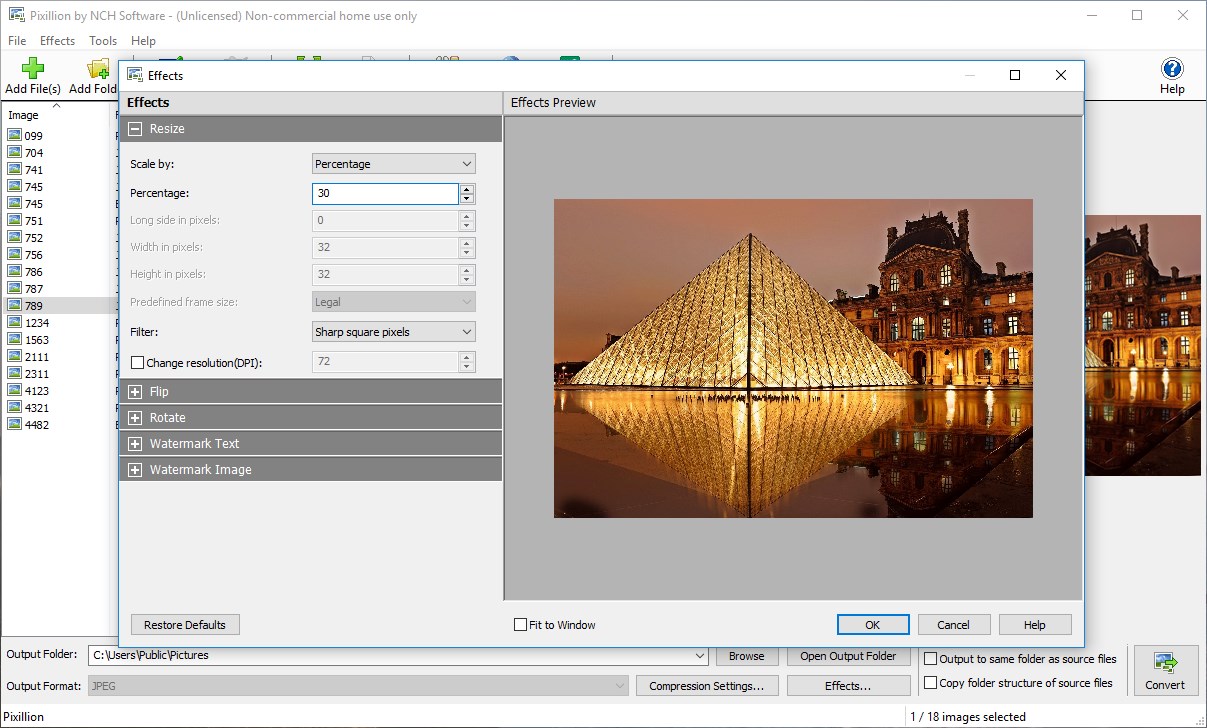Click the Add File(s) toolbar icon
Screen dimensions: 1207x728
[x=31, y=74]
